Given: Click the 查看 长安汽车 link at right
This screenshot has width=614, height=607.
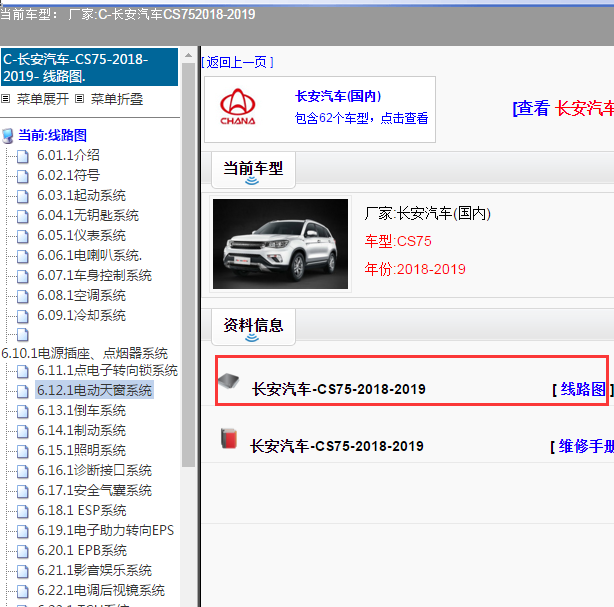Looking at the screenshot, I should (563, 108).
